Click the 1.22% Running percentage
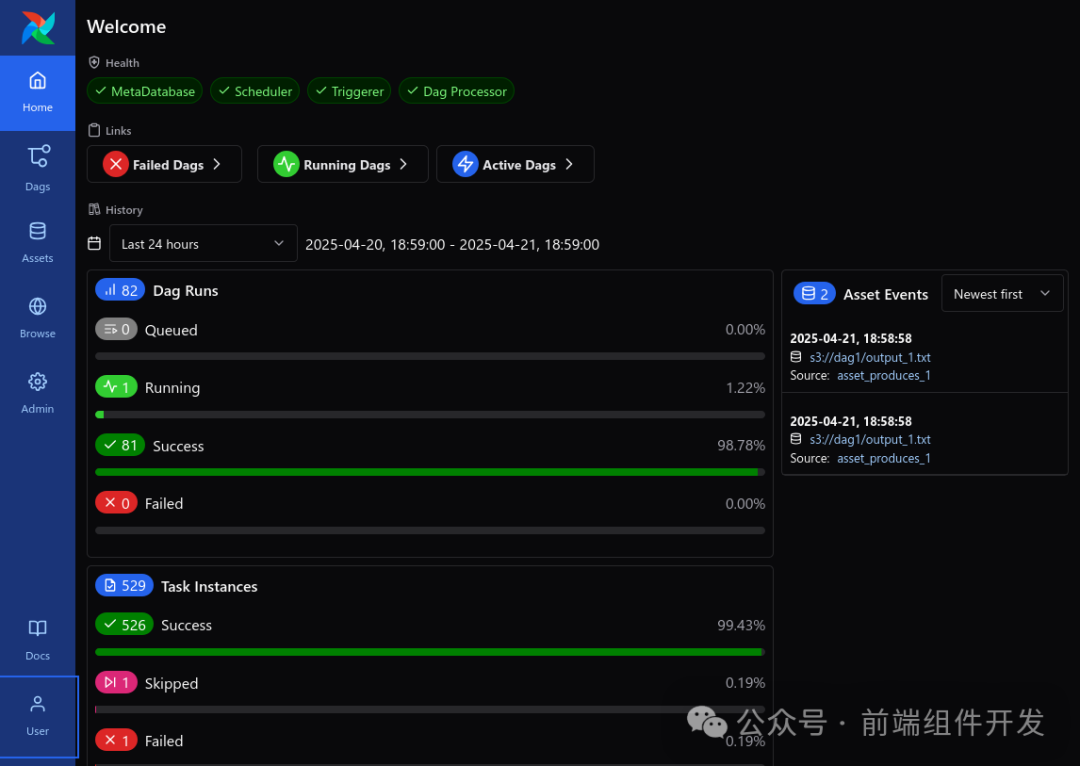 click(x=745, y=388)
